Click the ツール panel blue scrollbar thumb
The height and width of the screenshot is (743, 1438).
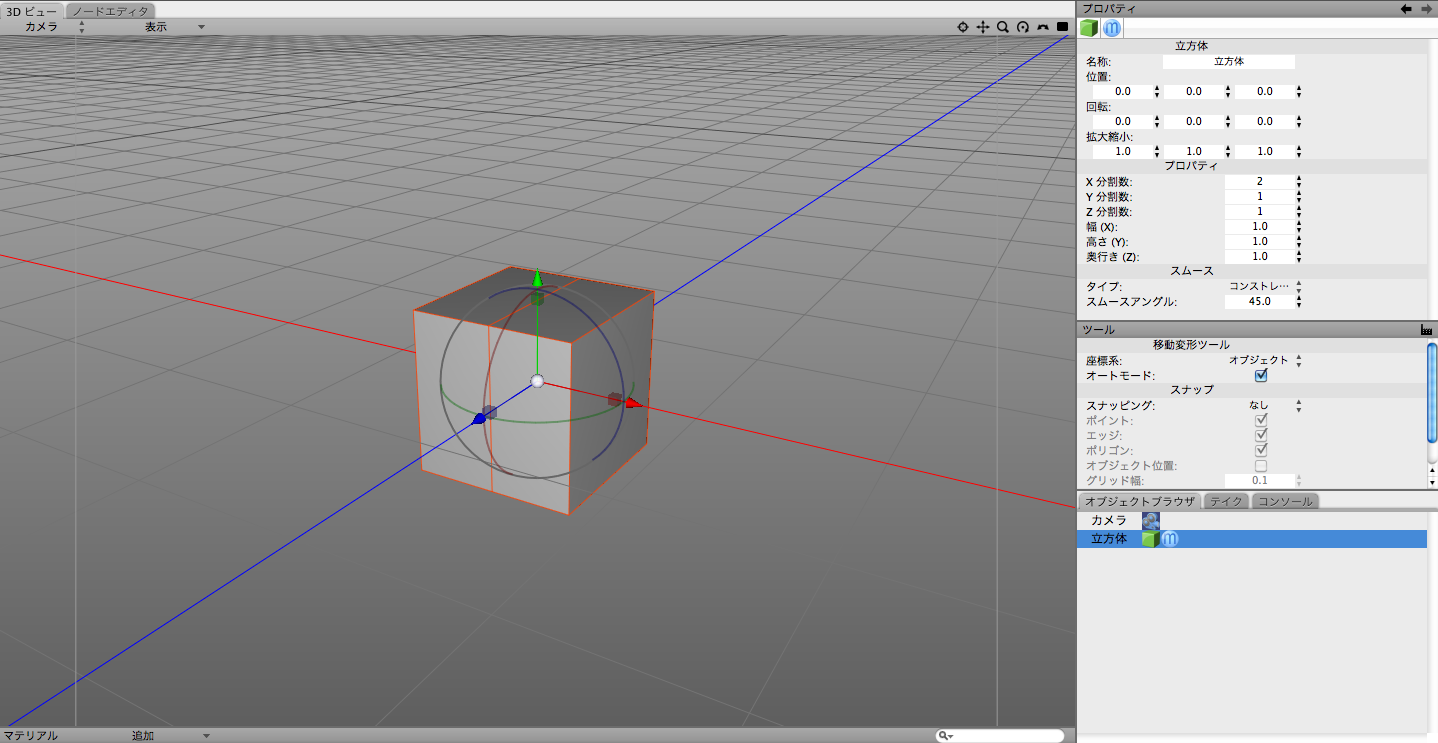(x=1432, y=392)
